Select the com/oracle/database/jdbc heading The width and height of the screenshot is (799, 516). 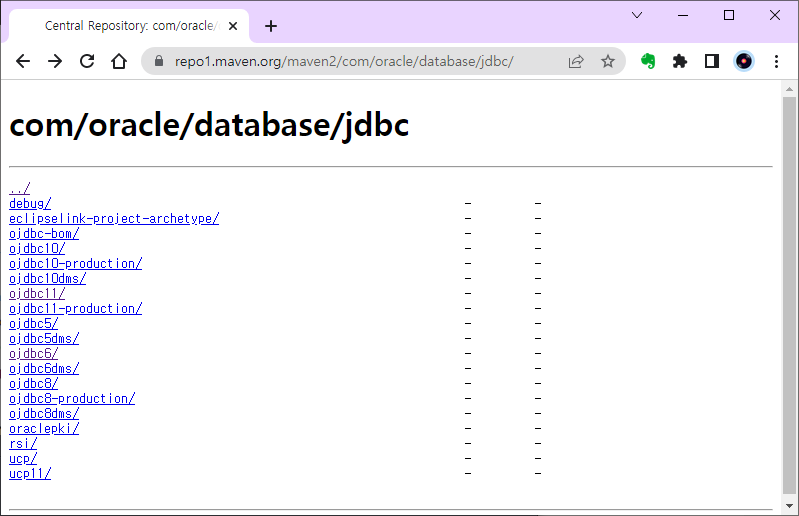pyautogui.click(x=209, y=125)
